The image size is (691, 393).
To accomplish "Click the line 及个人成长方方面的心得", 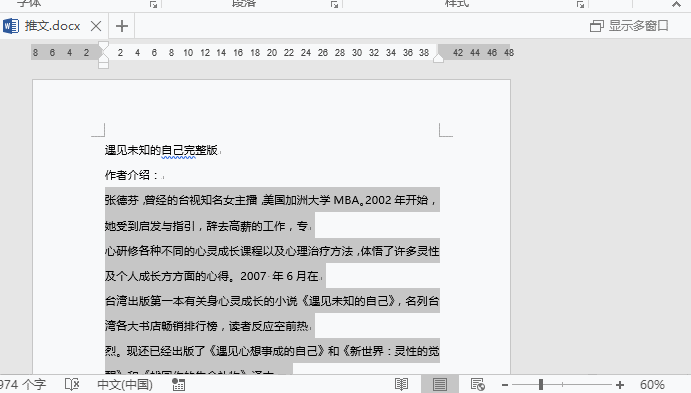I will click(212, 276).
